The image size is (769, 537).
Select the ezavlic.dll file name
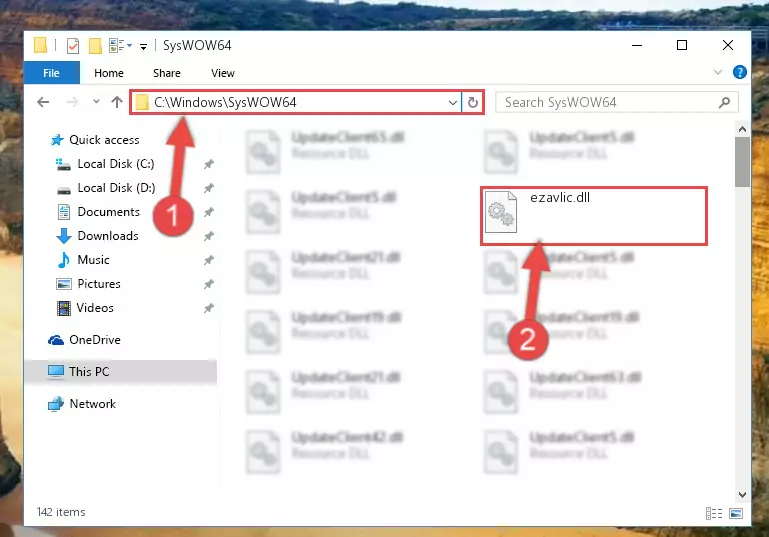click(560, 198)
